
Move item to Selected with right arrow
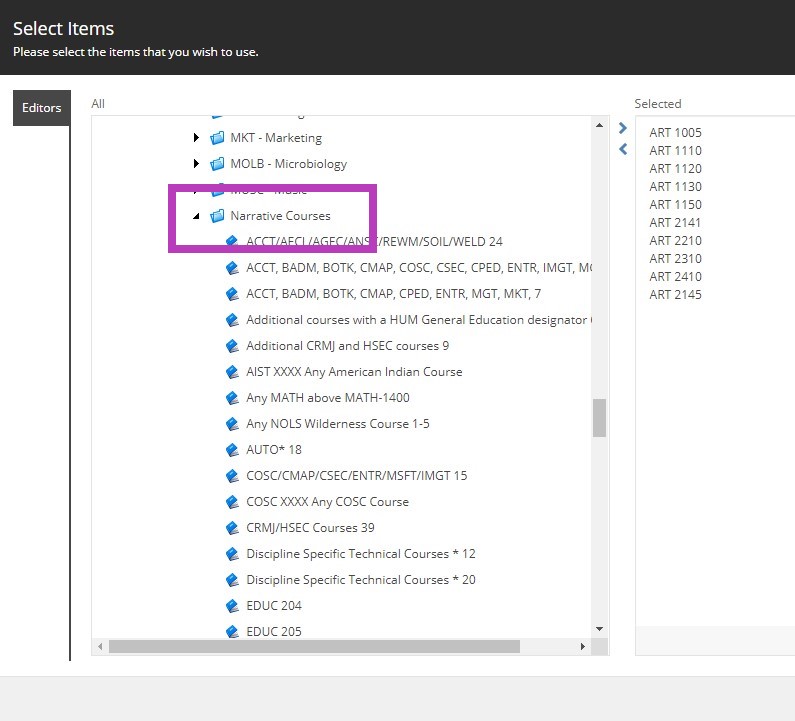[623, 129]
